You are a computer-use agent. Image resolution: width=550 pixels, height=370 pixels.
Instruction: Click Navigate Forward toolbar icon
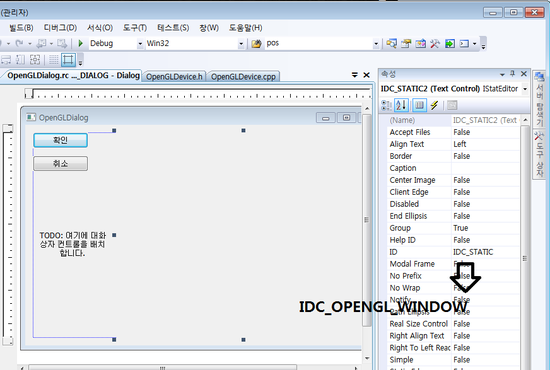(62, 43)
